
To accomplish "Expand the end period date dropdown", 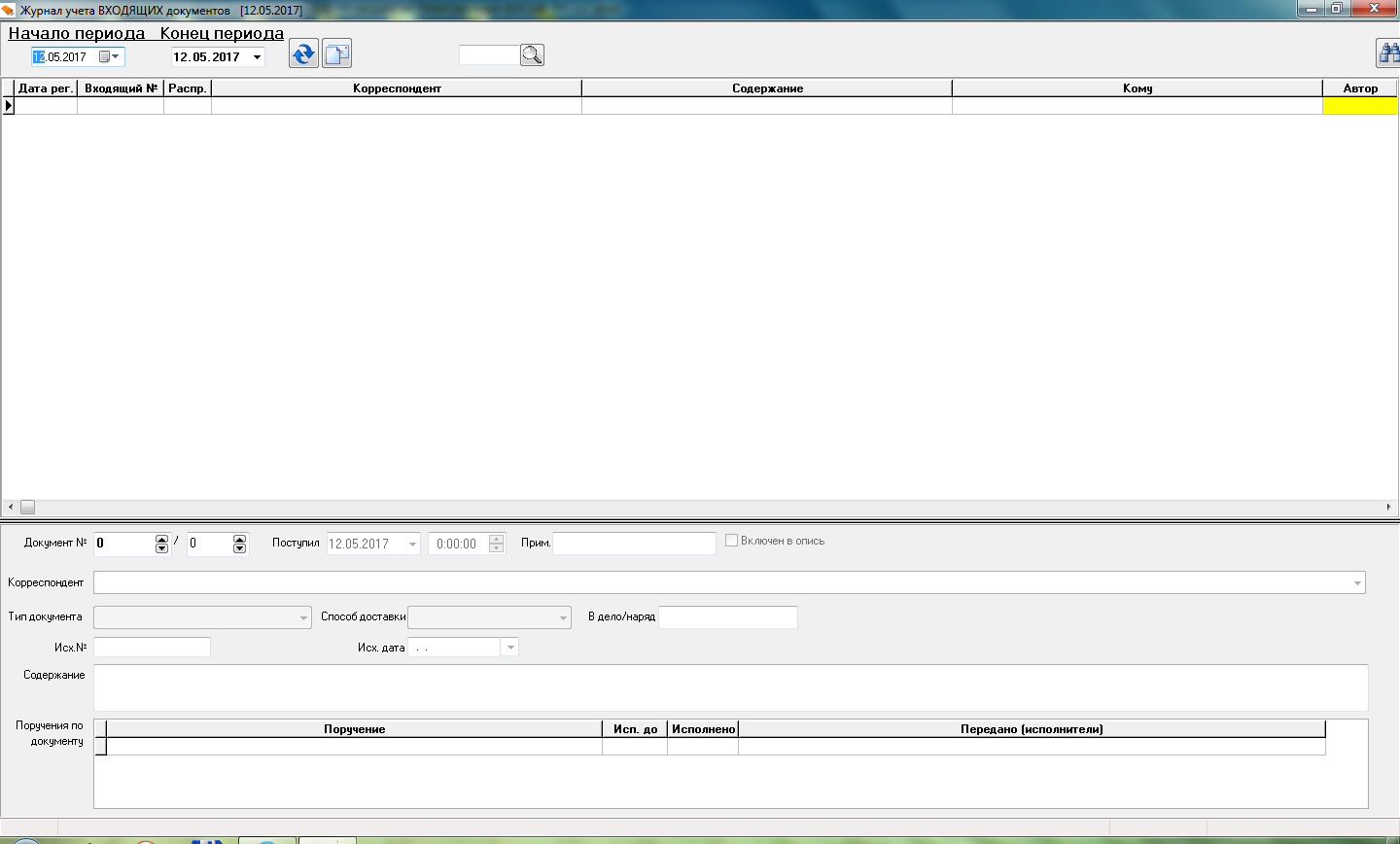I will click(x=257, y=57).
